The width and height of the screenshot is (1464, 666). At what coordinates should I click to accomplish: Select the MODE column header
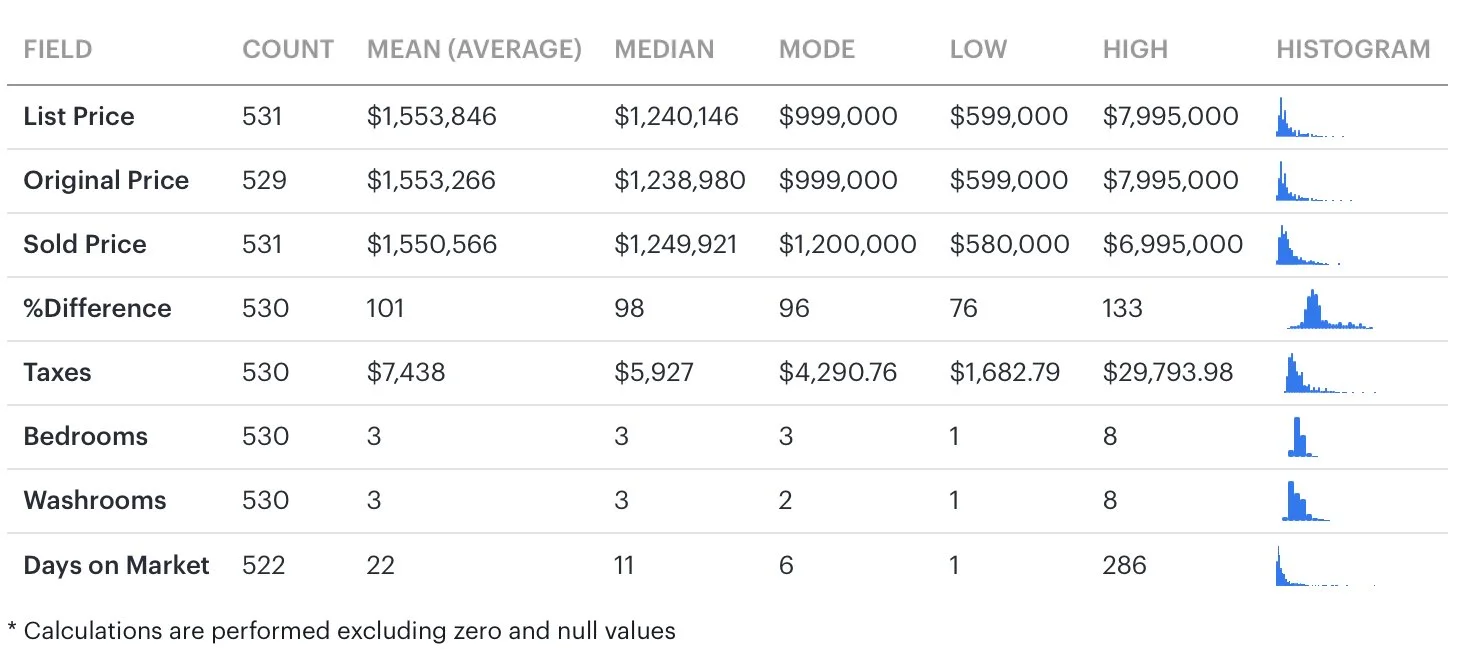(817, 49)
